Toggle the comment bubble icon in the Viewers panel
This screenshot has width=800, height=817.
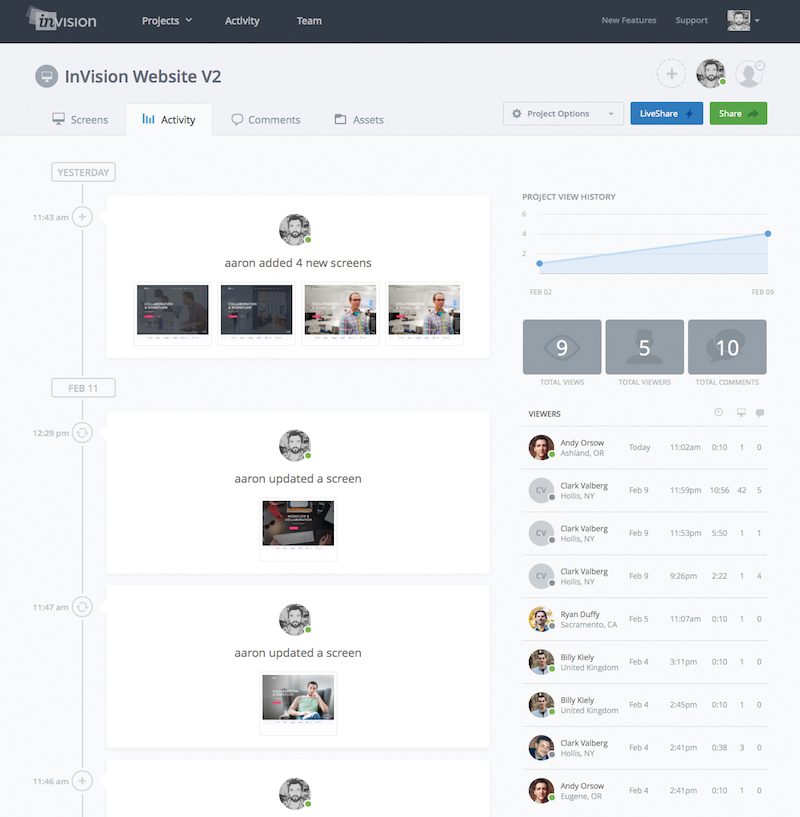pyautogui.click(x=760, y=412)
